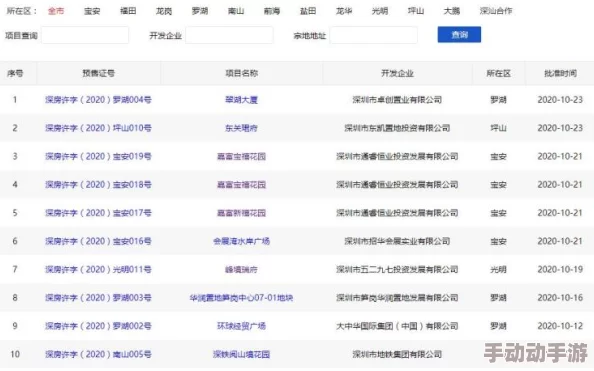Click the 开发企业 column header
This screenshot has width=594, height=371.
pos(397,73)
